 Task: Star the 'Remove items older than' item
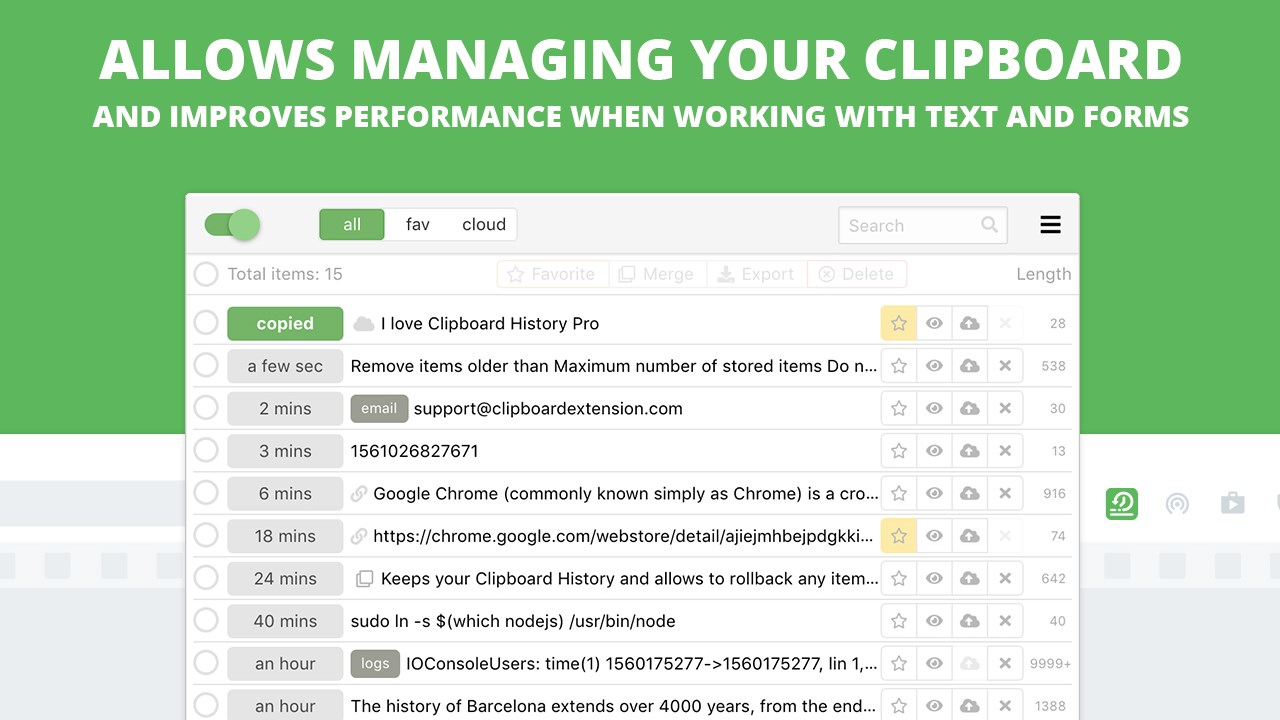click(x=899, y=366)
